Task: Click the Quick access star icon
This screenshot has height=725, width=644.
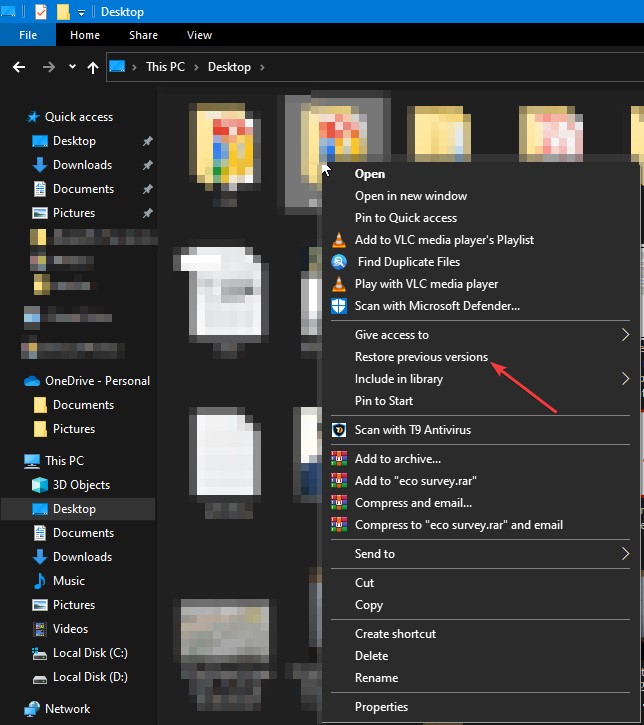Action: click(x=33, y=117)
